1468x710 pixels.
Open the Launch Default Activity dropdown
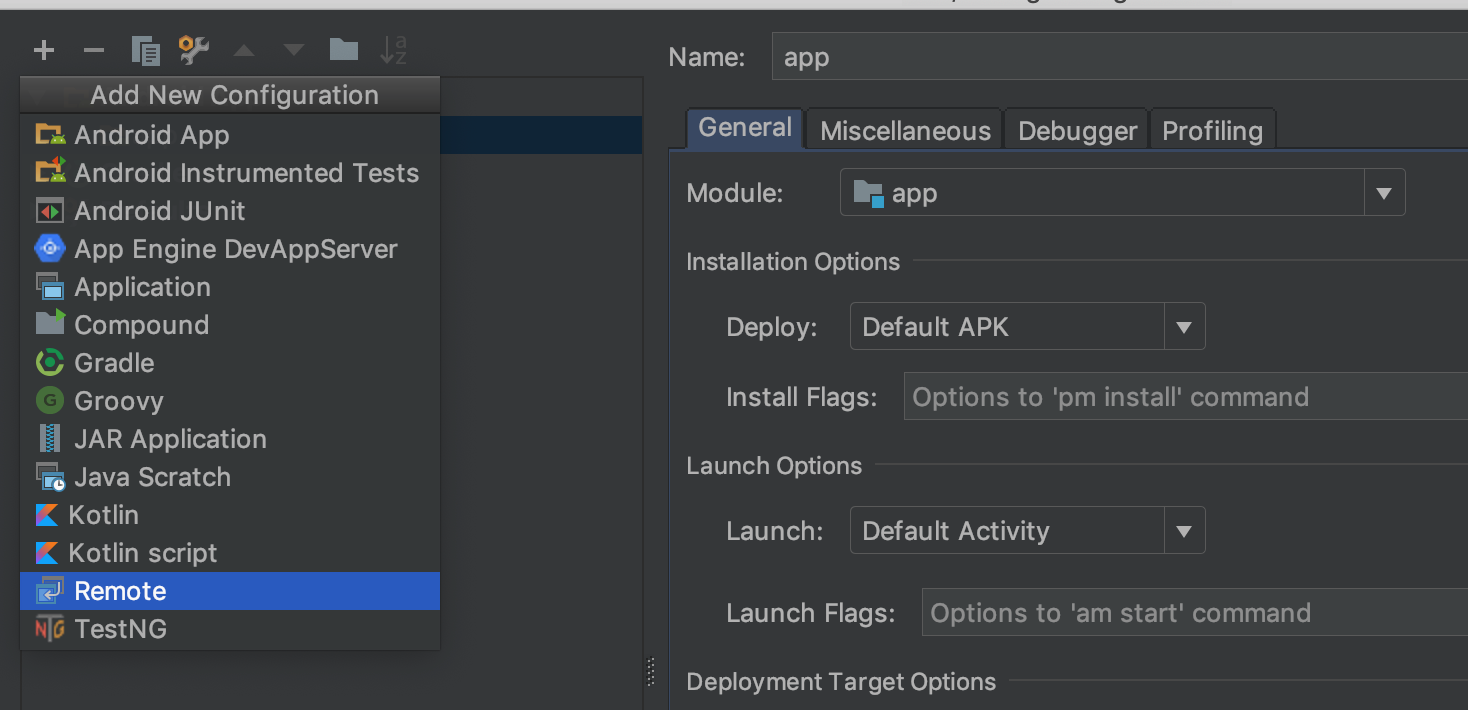1184,531
